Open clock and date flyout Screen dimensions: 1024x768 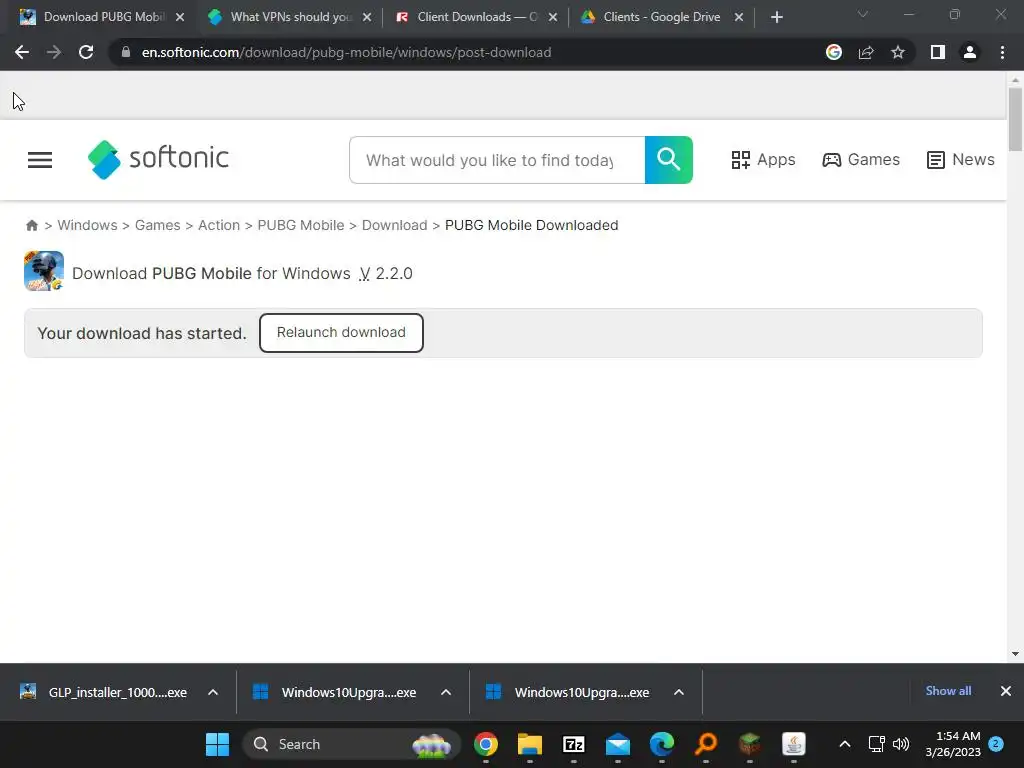tap(953, 744)
